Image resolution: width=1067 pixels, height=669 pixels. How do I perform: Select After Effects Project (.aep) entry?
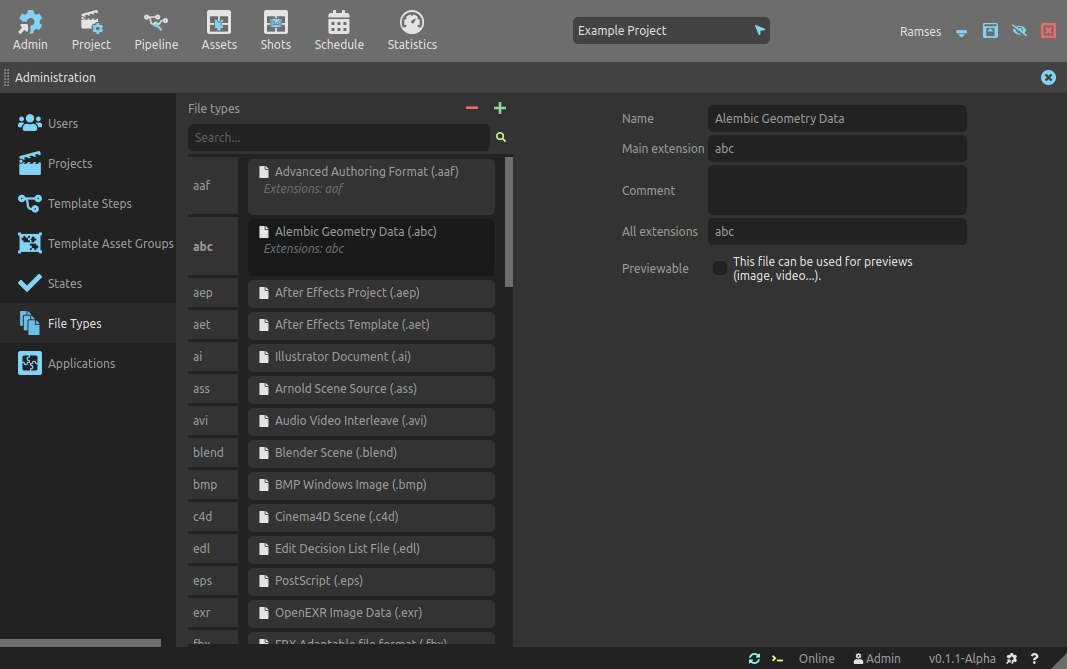point(371,293)
